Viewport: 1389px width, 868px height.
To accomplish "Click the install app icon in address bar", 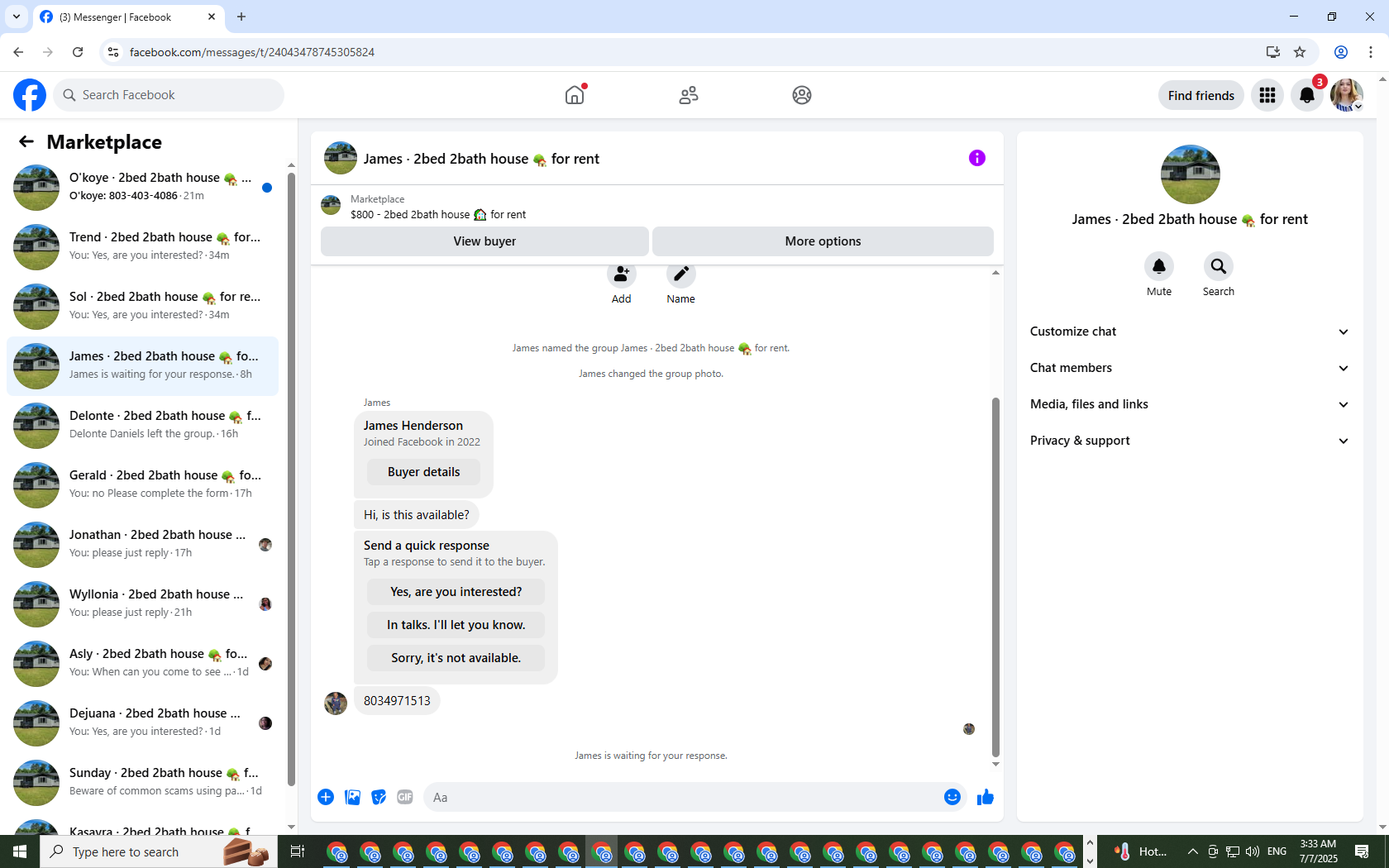I will pos(1273,52).
